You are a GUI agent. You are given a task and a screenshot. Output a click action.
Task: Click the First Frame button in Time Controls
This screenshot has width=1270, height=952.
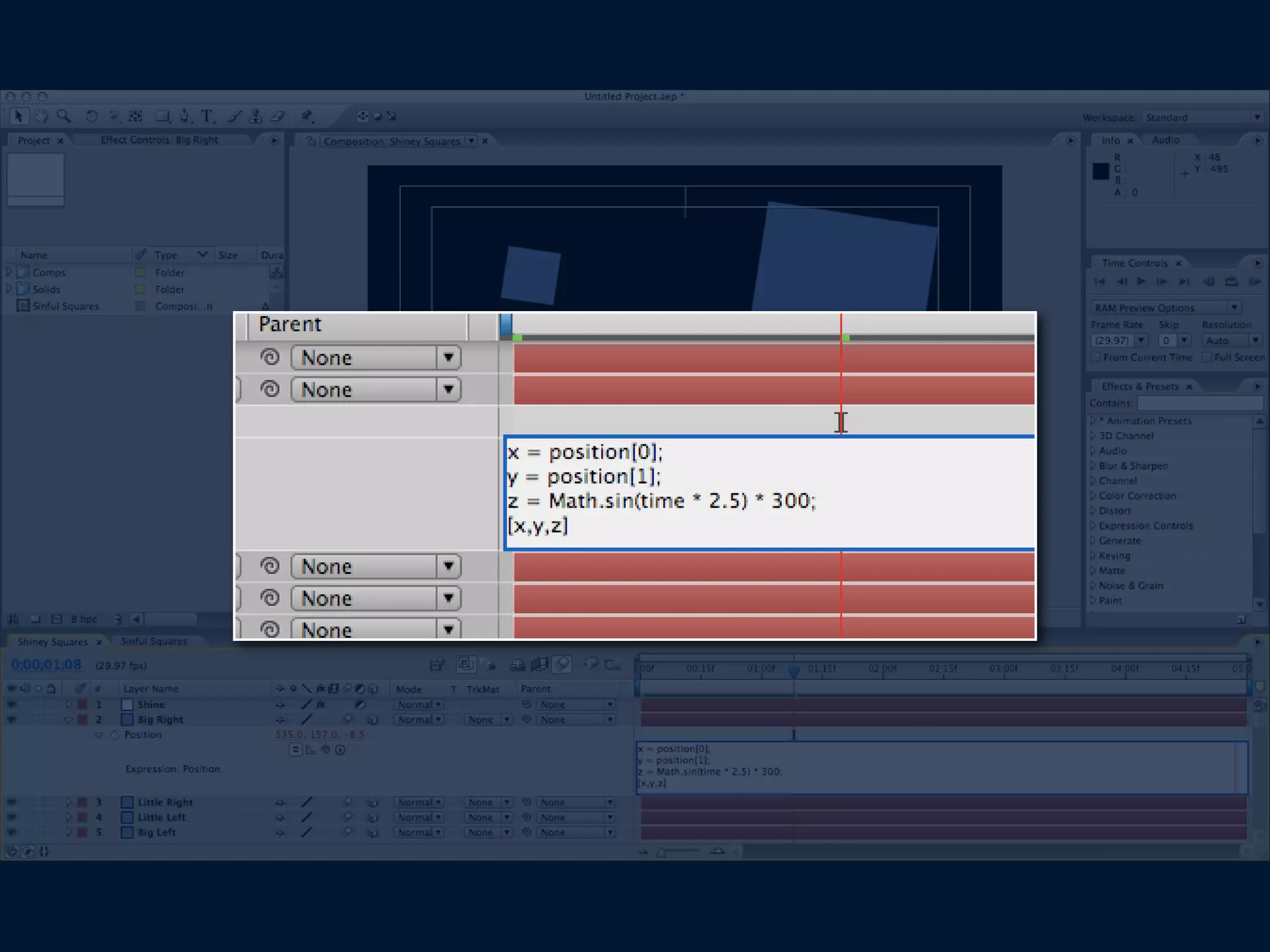(x=1099, y=281)
